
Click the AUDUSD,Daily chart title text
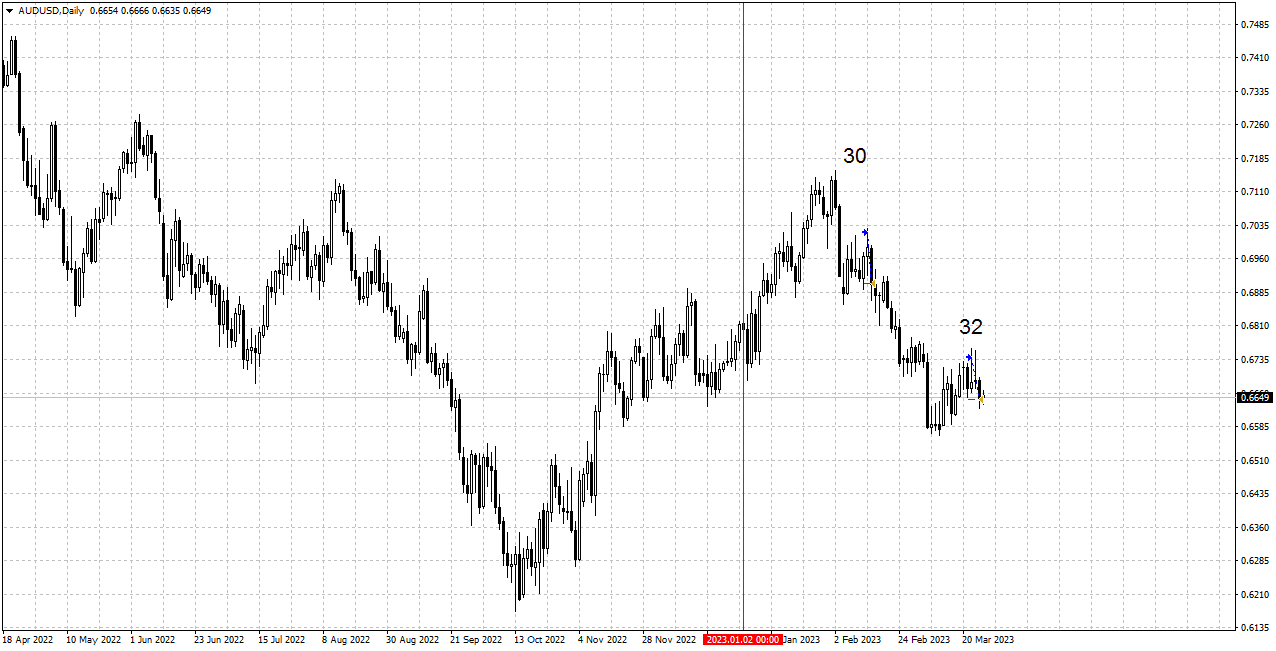51,10
